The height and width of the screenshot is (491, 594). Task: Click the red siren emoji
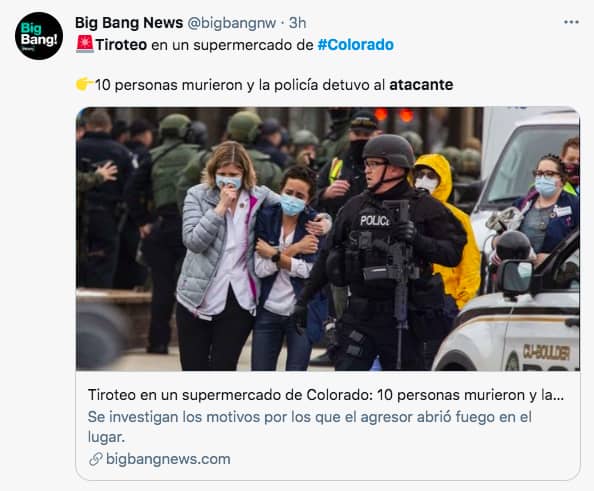pyautogui.click(x=85, y=44)
